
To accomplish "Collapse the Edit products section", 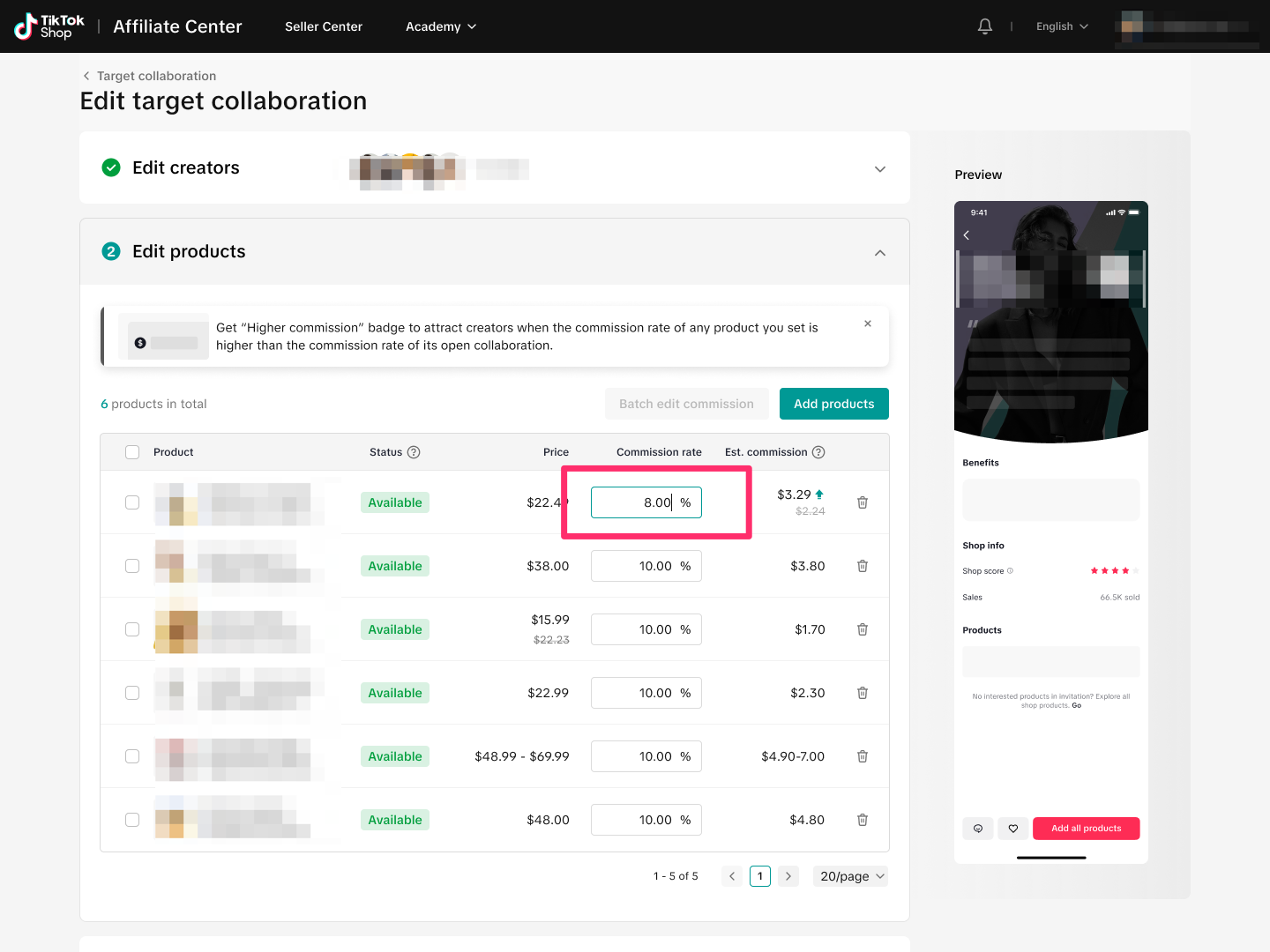I will 879,253.
